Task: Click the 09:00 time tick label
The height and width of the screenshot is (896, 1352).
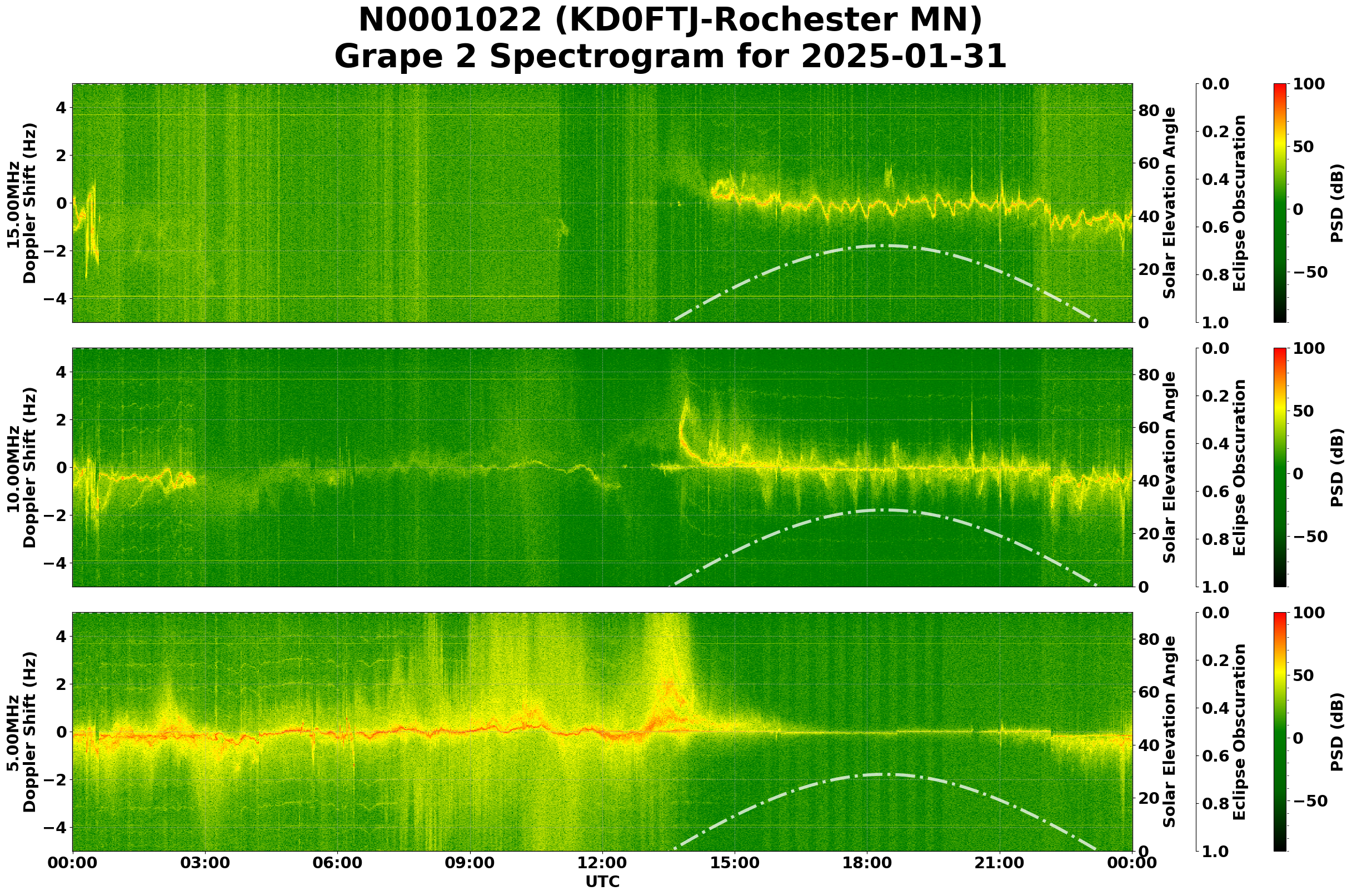Action: pos(470,863)
